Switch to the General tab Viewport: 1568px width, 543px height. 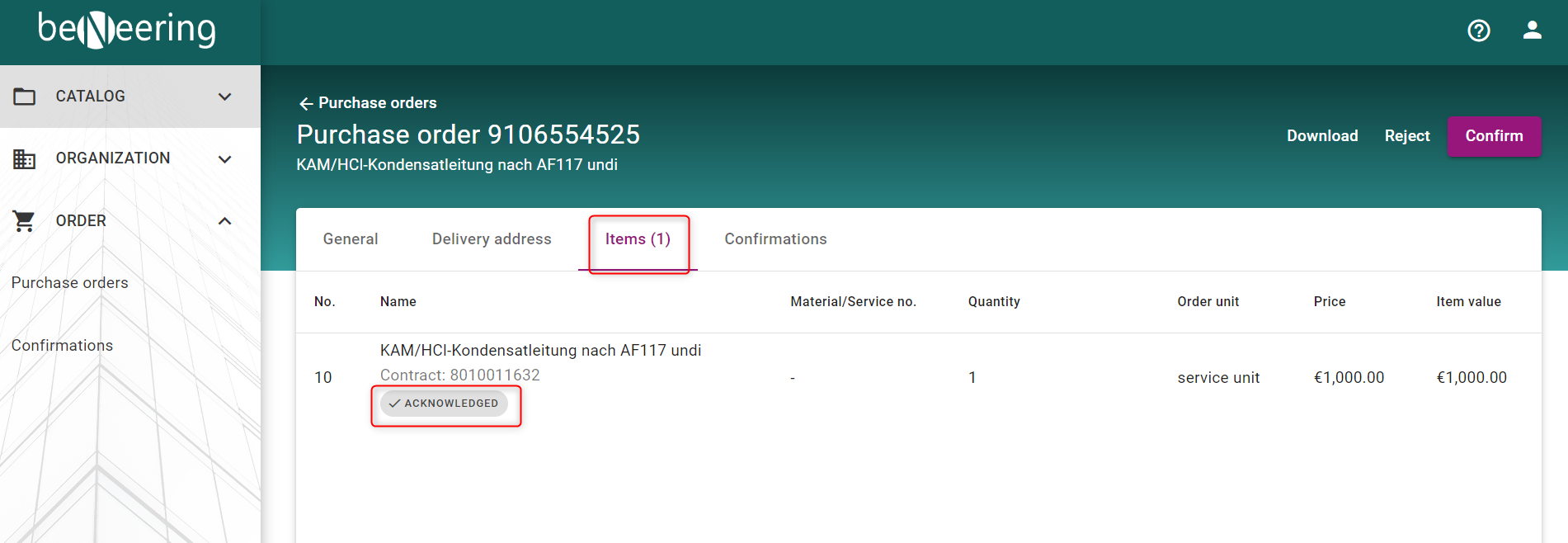point(351,239)
